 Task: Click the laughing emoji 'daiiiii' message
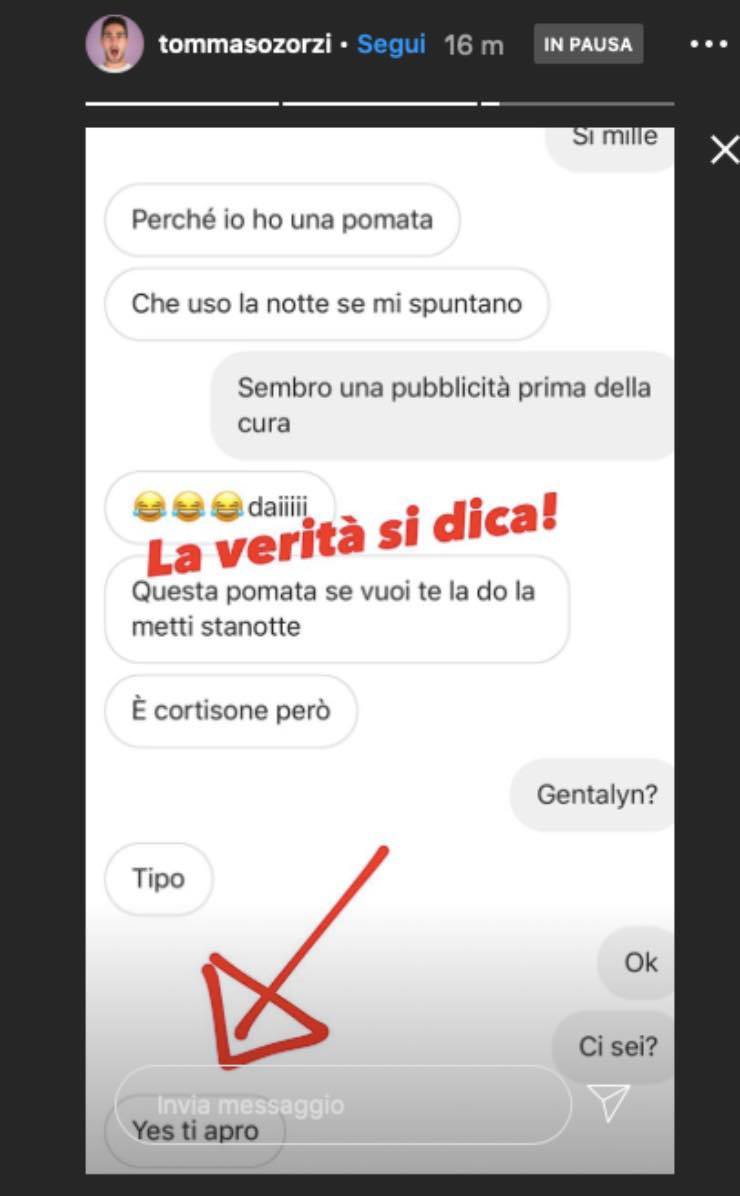tap(220, 506)
